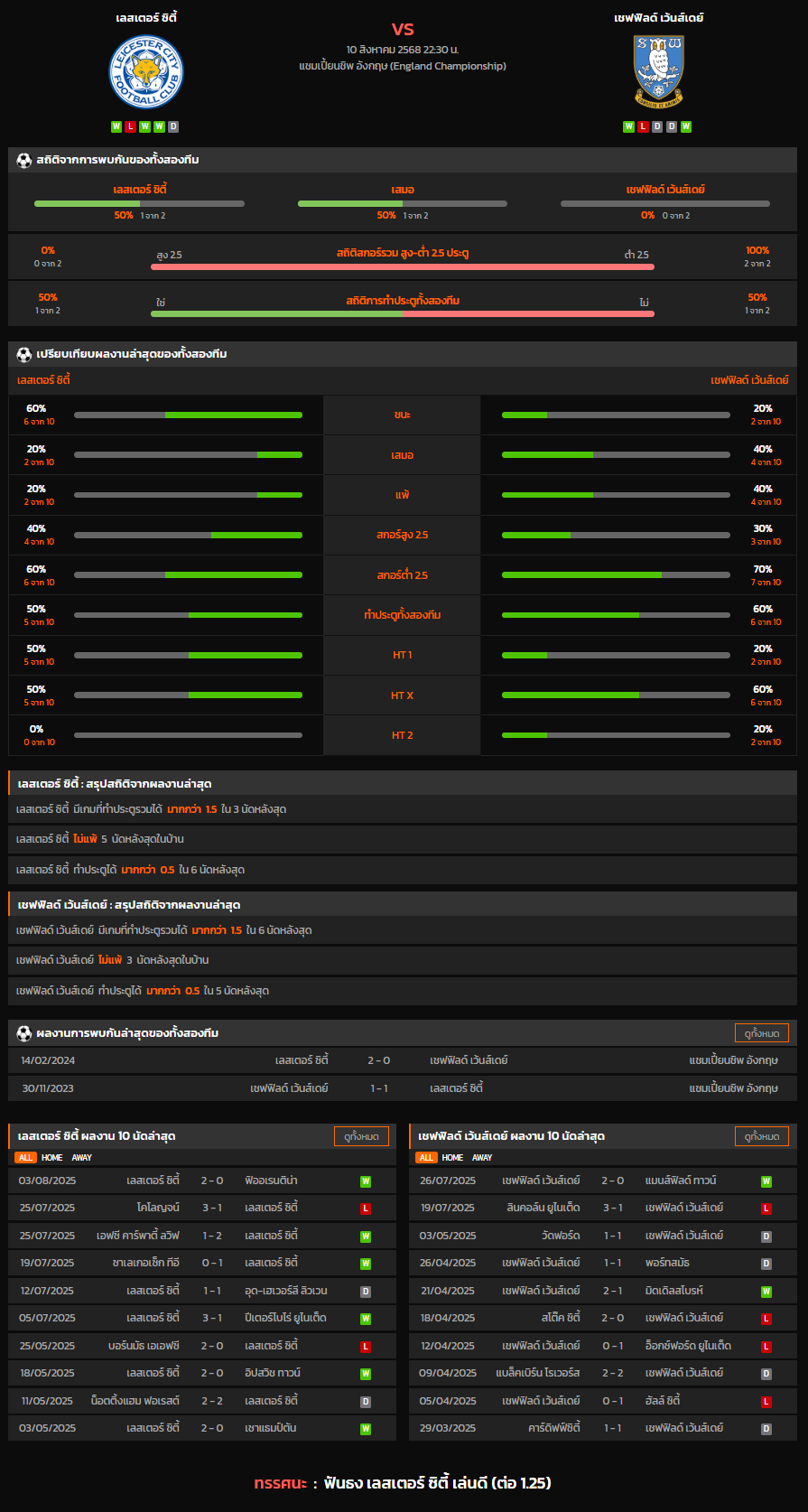Click W badge on 26/07/2025 Sheffield vs Mansfield row
This screenshot has height=1512, width=808.
click(766, 1181)
